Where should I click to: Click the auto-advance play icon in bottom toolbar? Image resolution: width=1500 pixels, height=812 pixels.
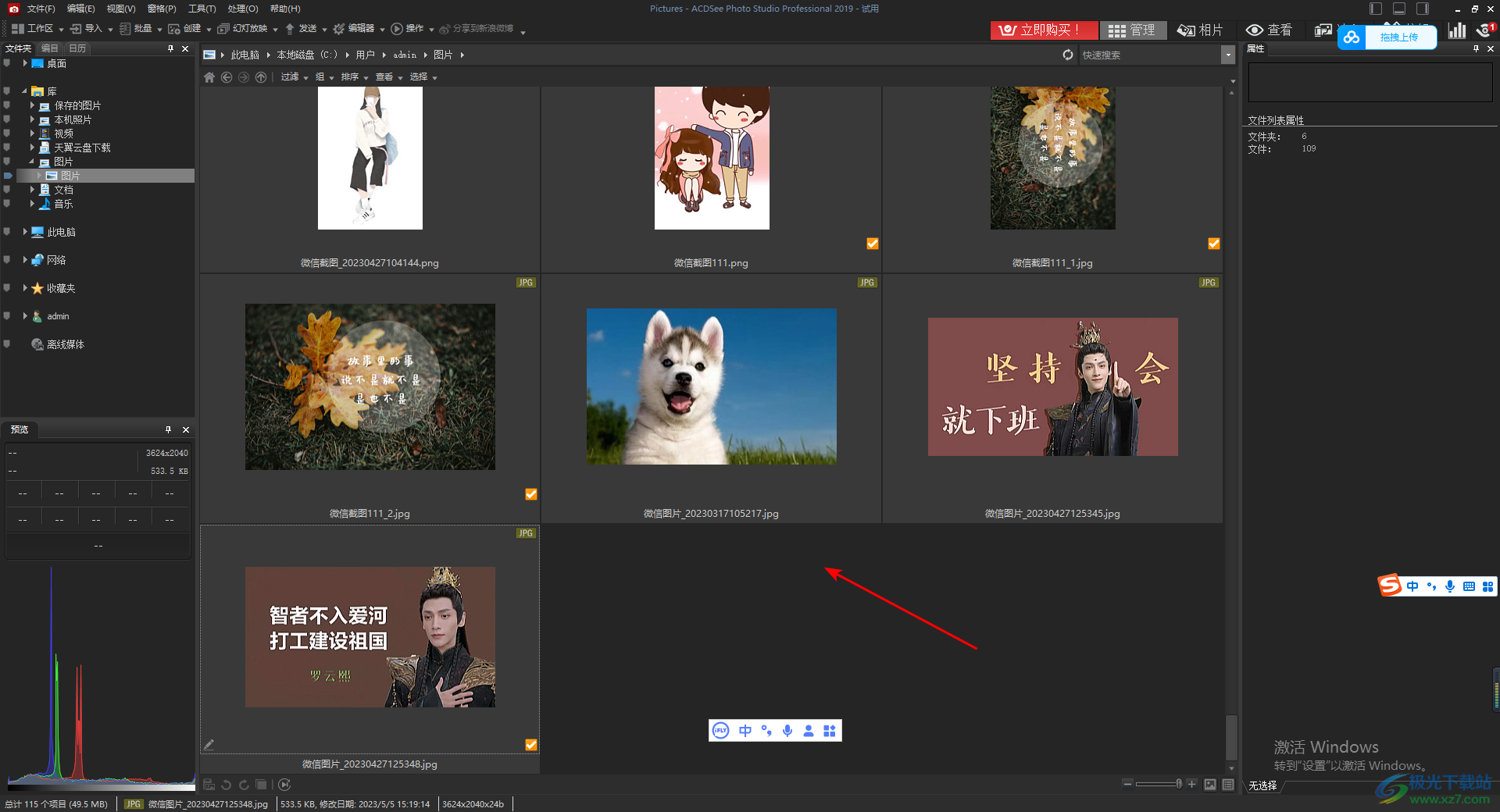284,785
